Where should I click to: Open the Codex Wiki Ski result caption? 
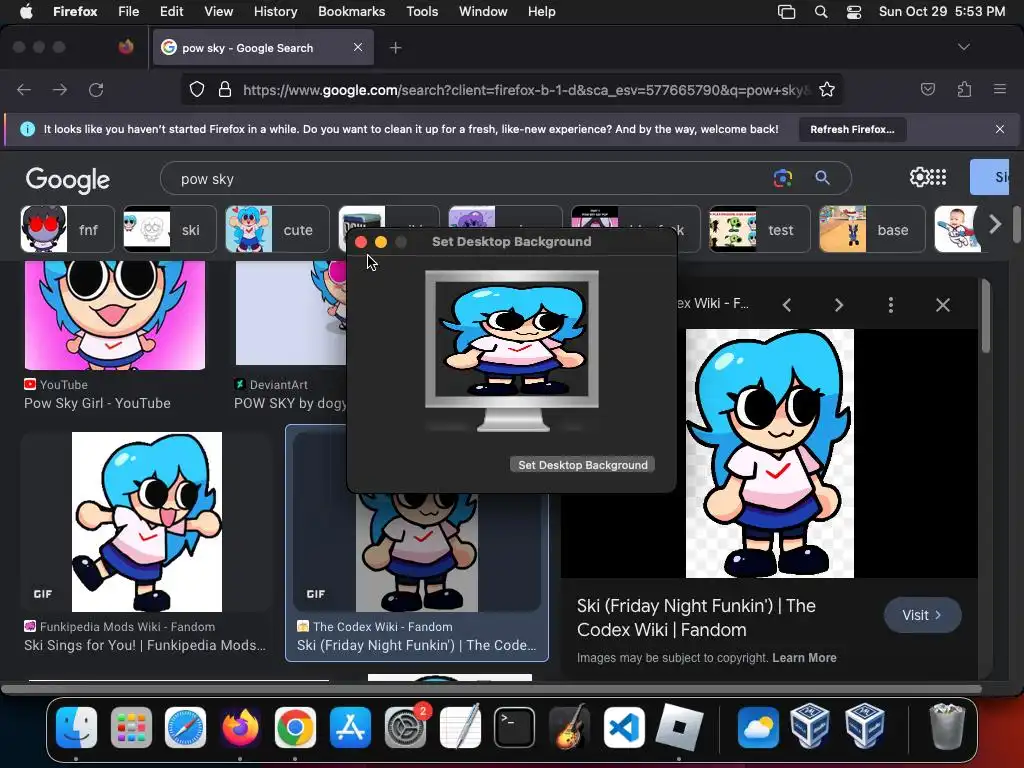tap(416, 645)
